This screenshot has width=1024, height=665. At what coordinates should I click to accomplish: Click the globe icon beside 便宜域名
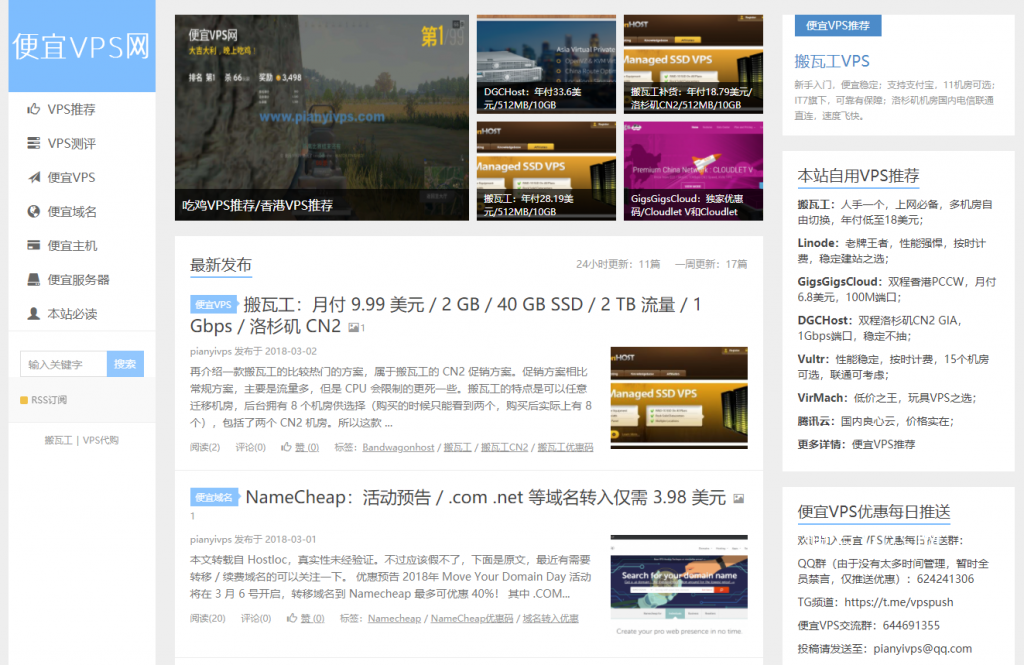pyautogui.click(x=33, y=211)
